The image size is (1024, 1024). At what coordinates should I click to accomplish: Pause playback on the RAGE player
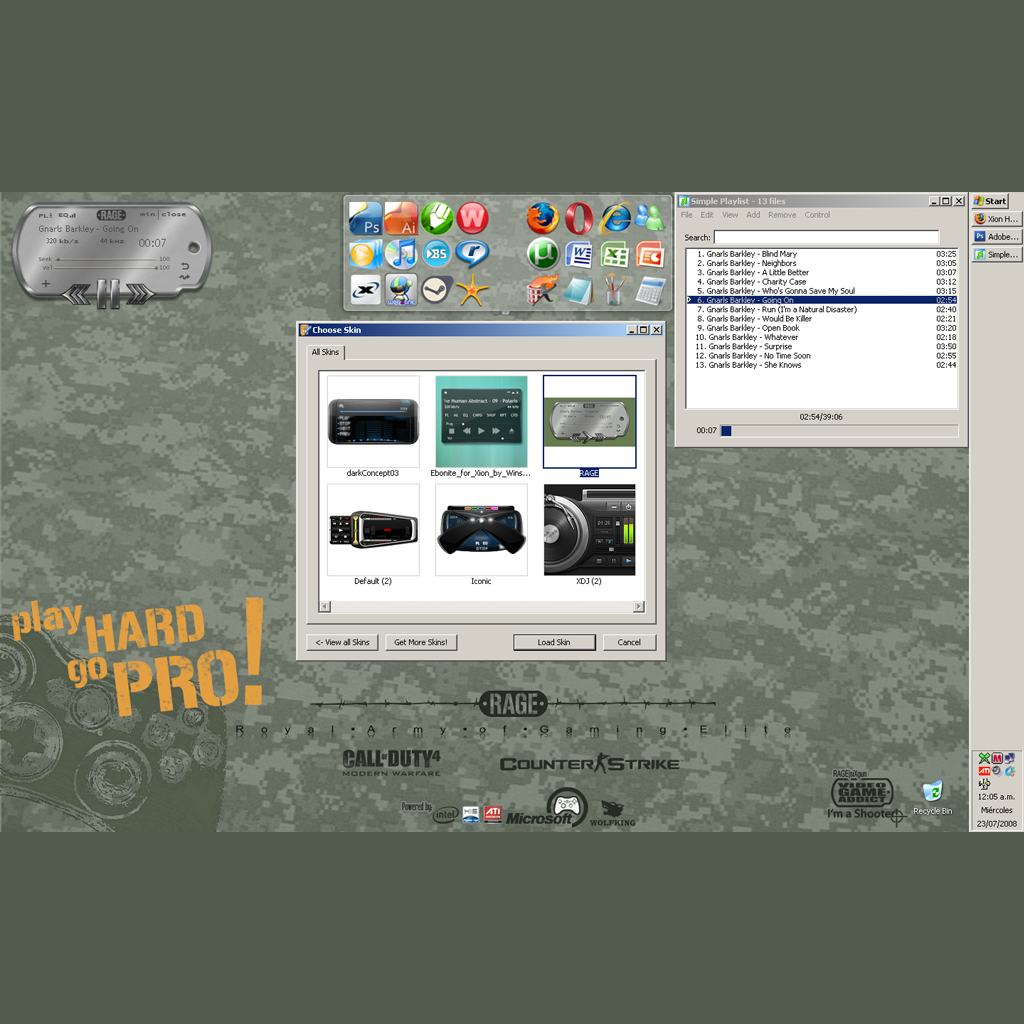[x=108, y=293]
